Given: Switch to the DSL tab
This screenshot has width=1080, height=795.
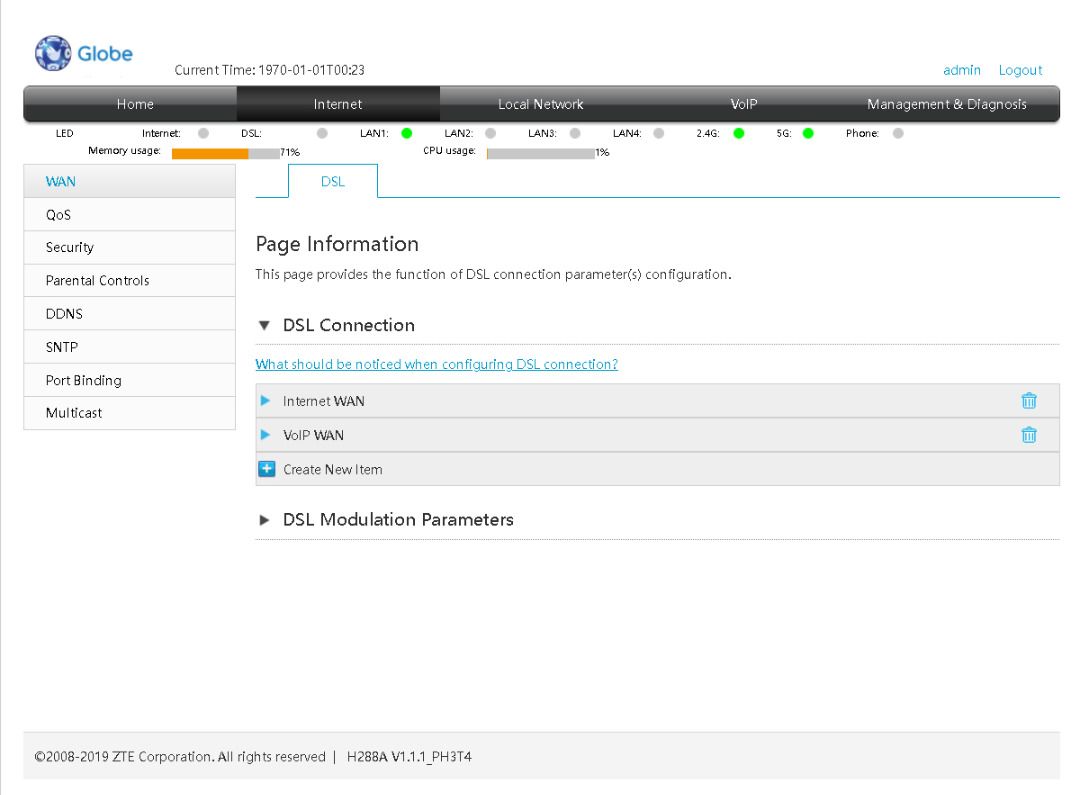Looking at the screenshot, I should (x=332, y=180).
